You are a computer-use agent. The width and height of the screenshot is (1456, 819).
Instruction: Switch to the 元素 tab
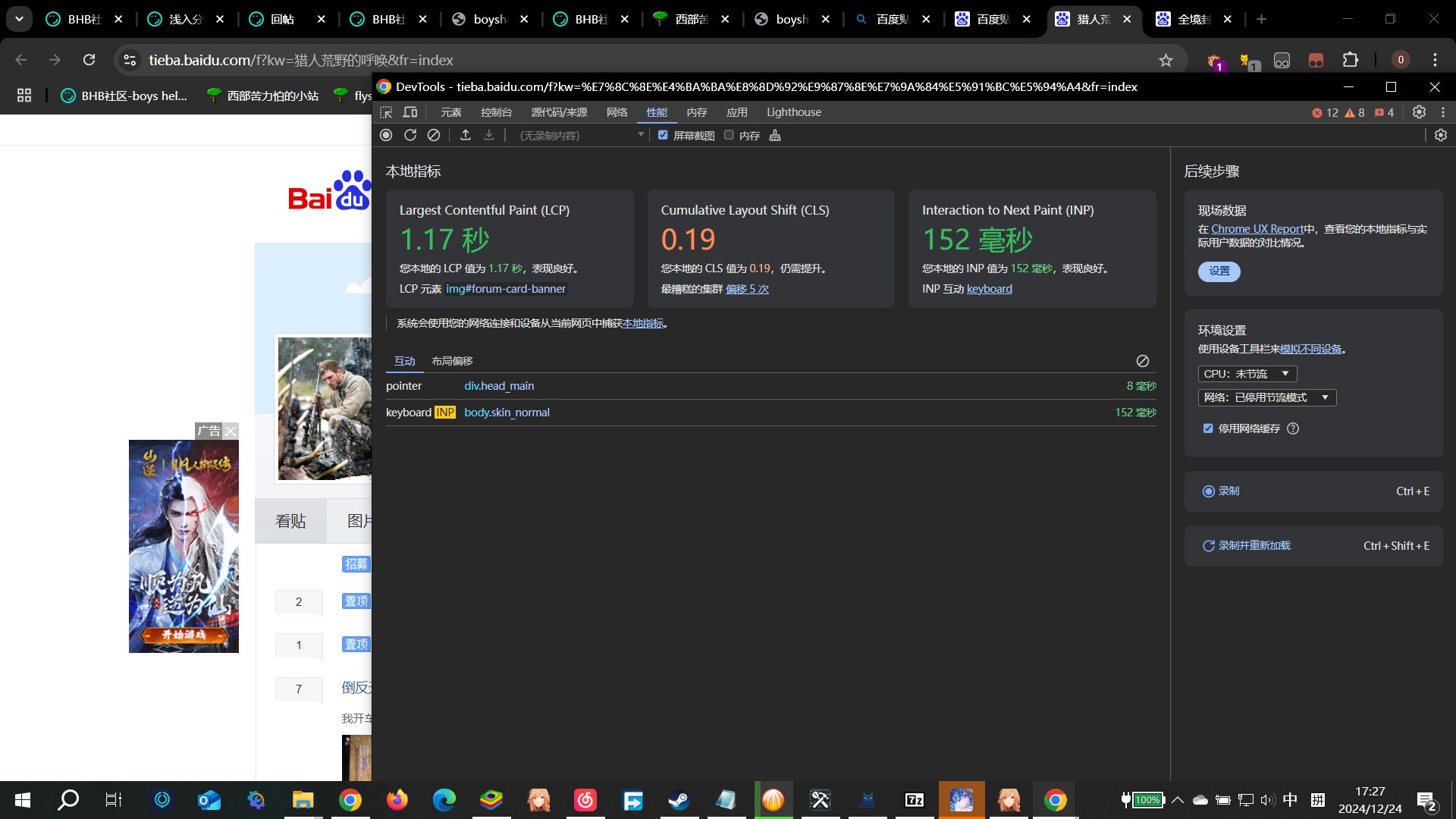click(x=451, y=112)
